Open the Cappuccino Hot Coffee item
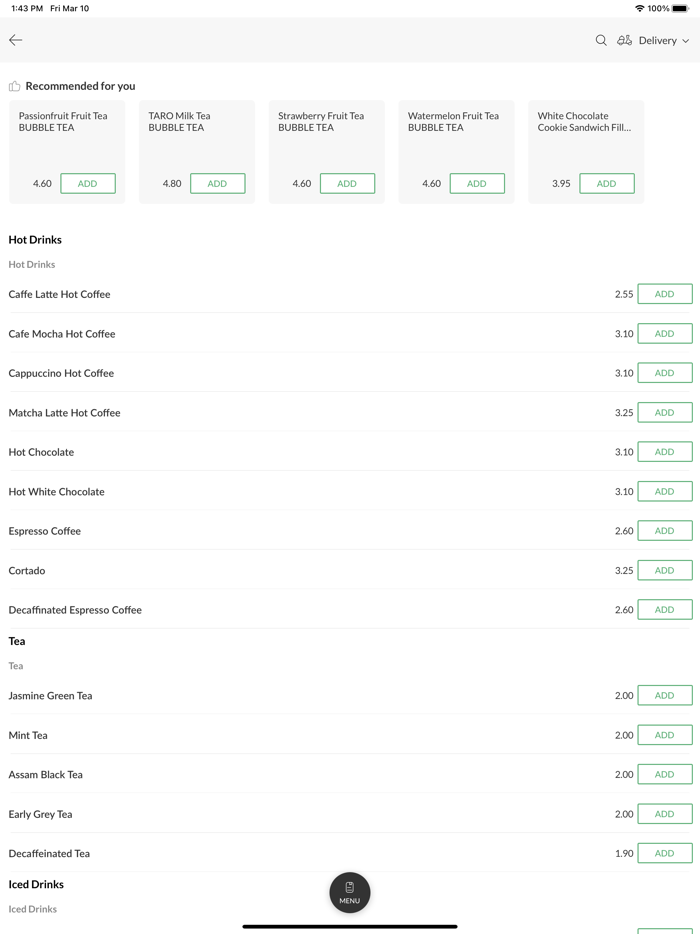700x934 pixels. pos(62,373)
